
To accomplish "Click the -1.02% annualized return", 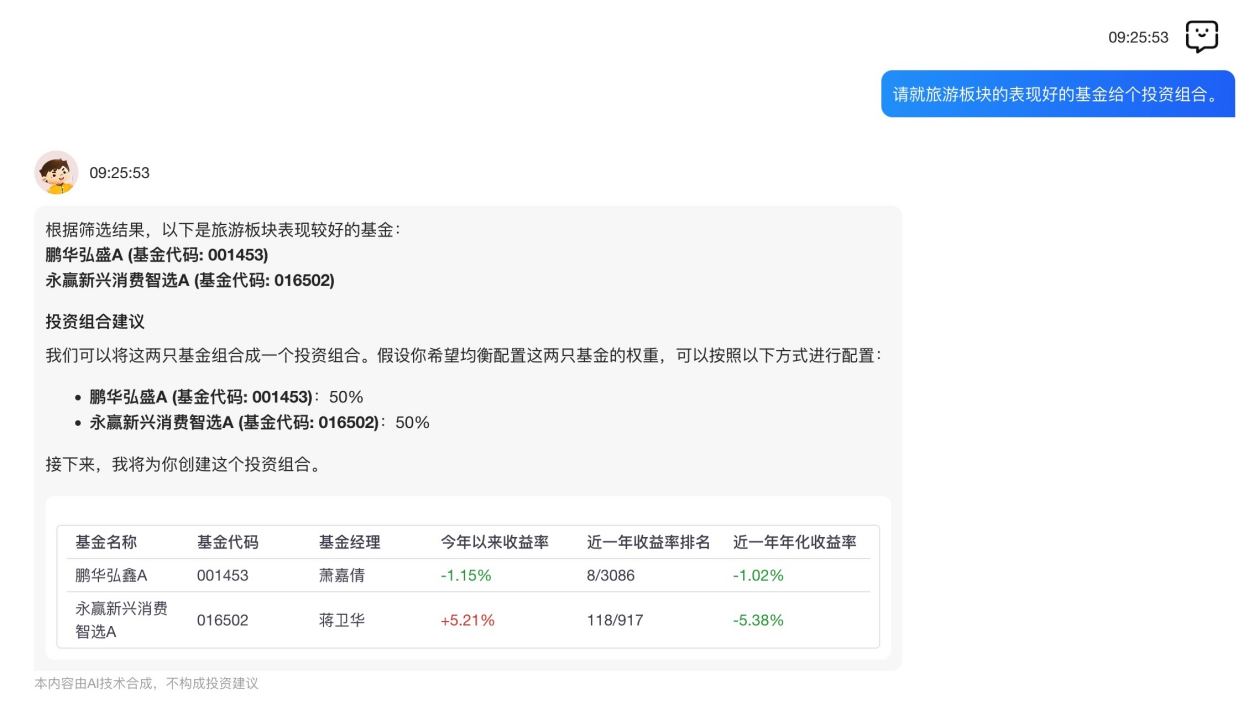I will pos(758,575).
